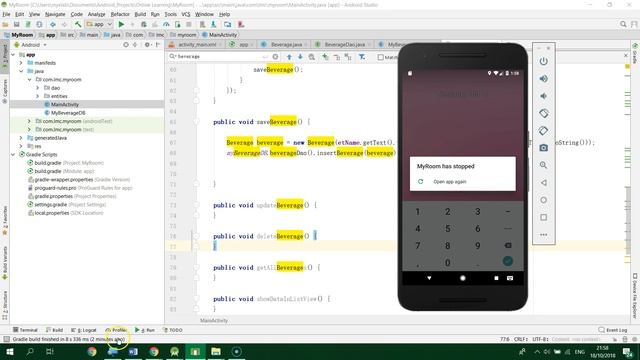Click the scroll-from-source target icon in Project panel
This screenshot has width=640, height=360.
tap(126, 44)
